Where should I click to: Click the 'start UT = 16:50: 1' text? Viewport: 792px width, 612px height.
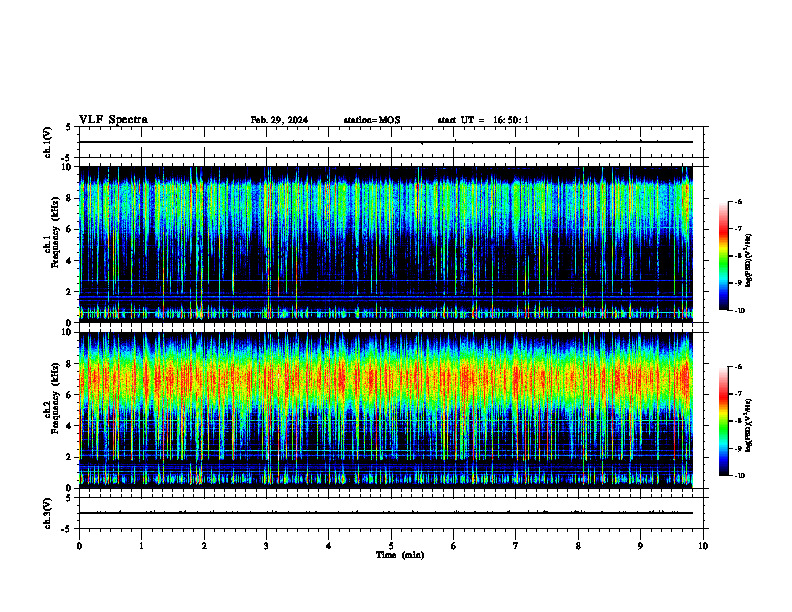point(483,120)
